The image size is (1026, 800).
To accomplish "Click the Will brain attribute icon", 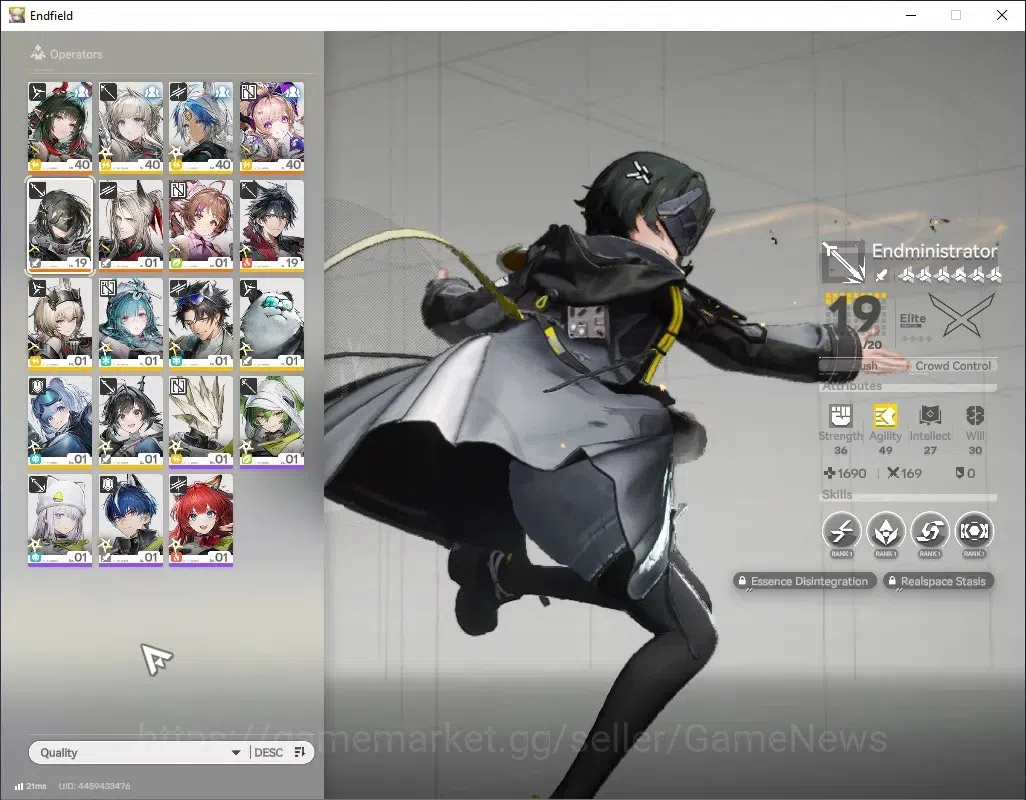I will tap(974, 415).
